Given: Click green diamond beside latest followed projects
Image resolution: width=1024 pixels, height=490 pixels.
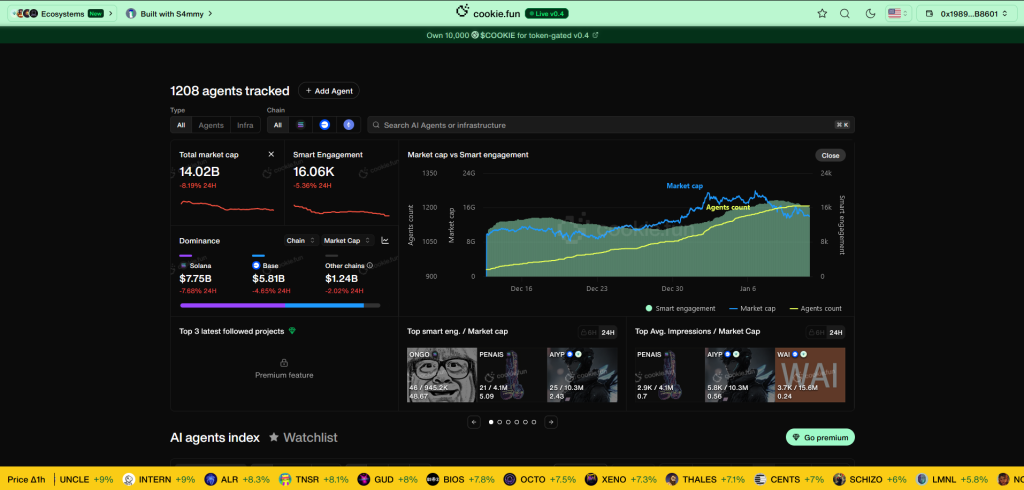Looking at the screenshot, I should [x=292, y=331].
